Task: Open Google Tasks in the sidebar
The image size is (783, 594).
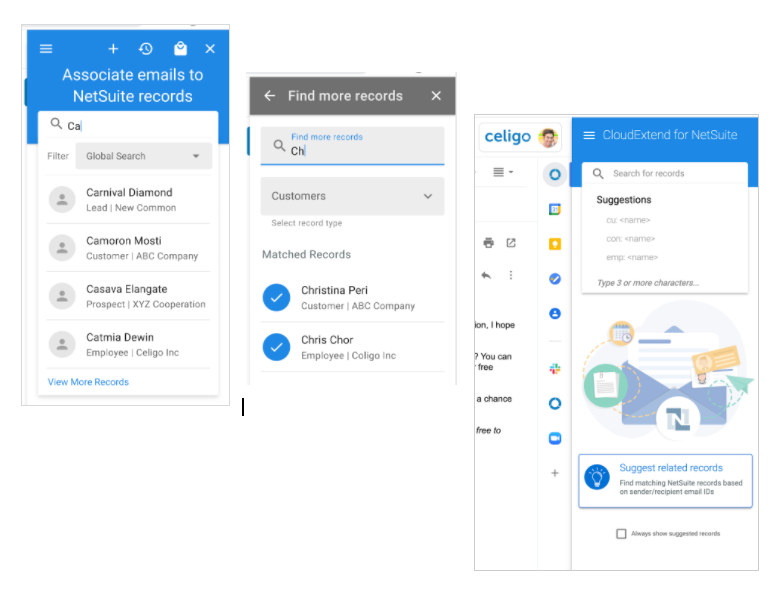Action: point(555,279)
